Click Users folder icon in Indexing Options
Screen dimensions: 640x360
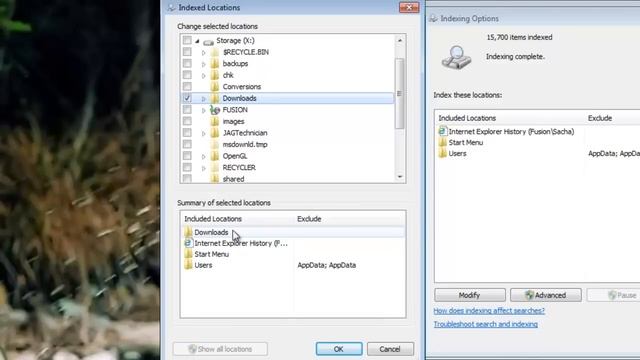[x=442, y=153]
